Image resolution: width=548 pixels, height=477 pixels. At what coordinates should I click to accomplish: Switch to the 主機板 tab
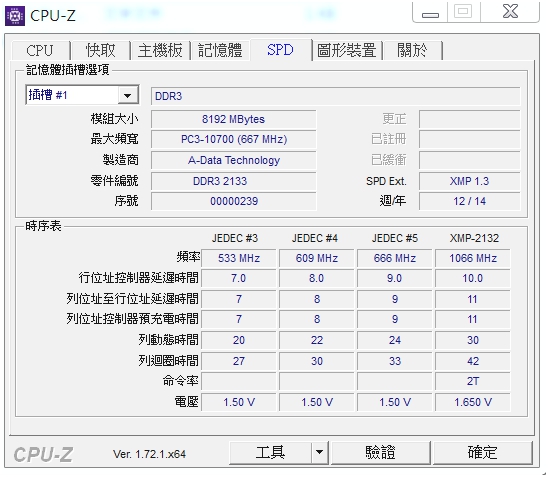pyautogui.click(x=160, y=50)
